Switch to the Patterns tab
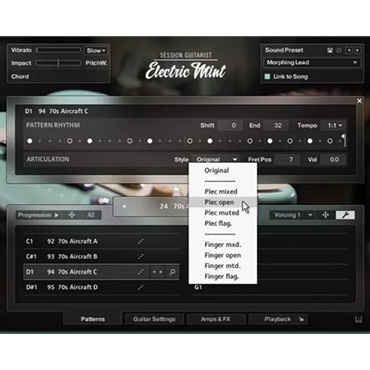This screenshot has width=370, height=370. [93, 319]
